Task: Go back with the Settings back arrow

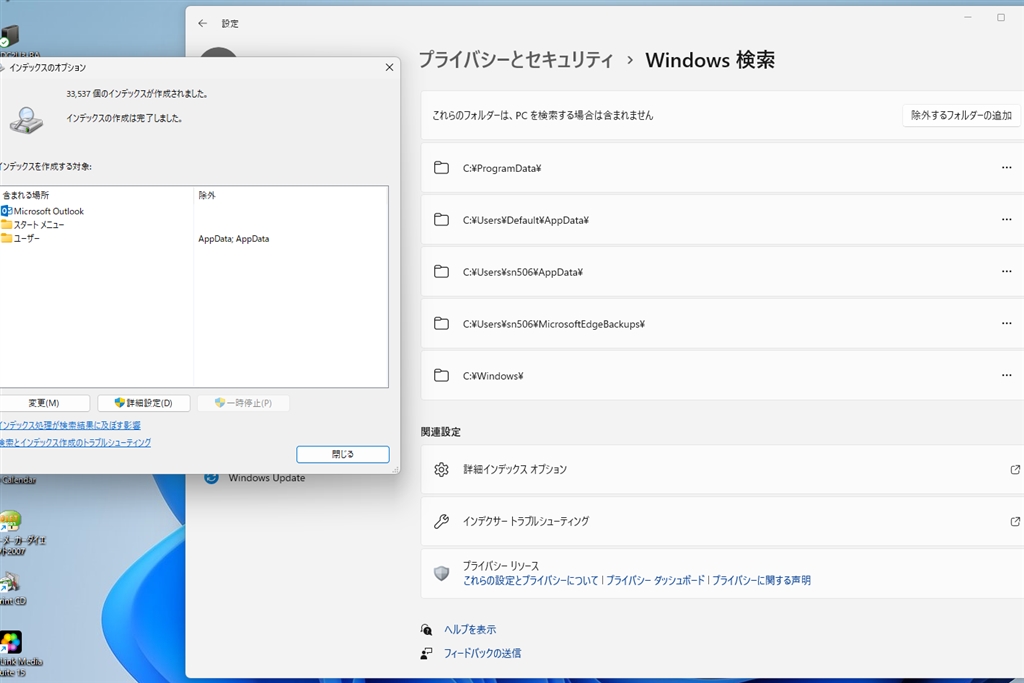Action: click(x=202, y=24)
